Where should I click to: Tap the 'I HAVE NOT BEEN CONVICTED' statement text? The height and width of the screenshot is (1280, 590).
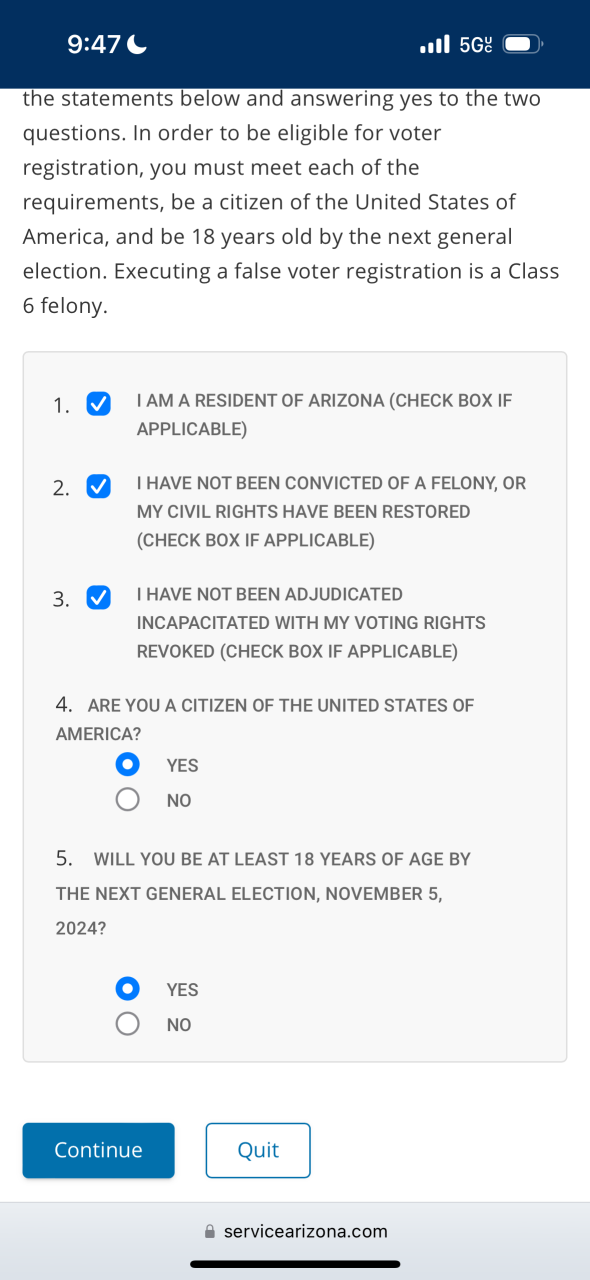click(331, 512)
